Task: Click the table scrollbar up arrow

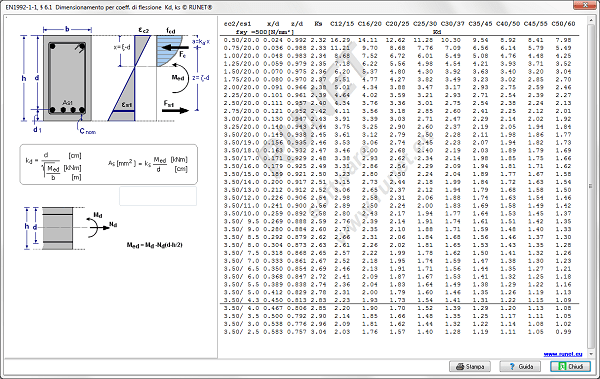Action: tap(591, 20)
